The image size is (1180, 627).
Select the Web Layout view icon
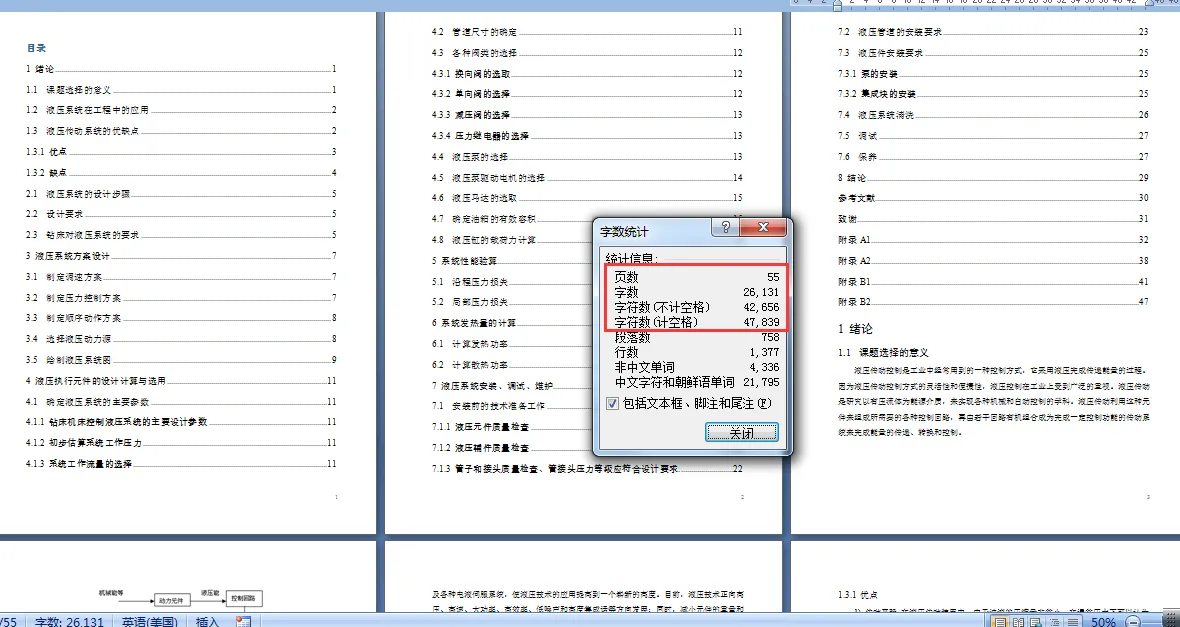click(1036, 621)
